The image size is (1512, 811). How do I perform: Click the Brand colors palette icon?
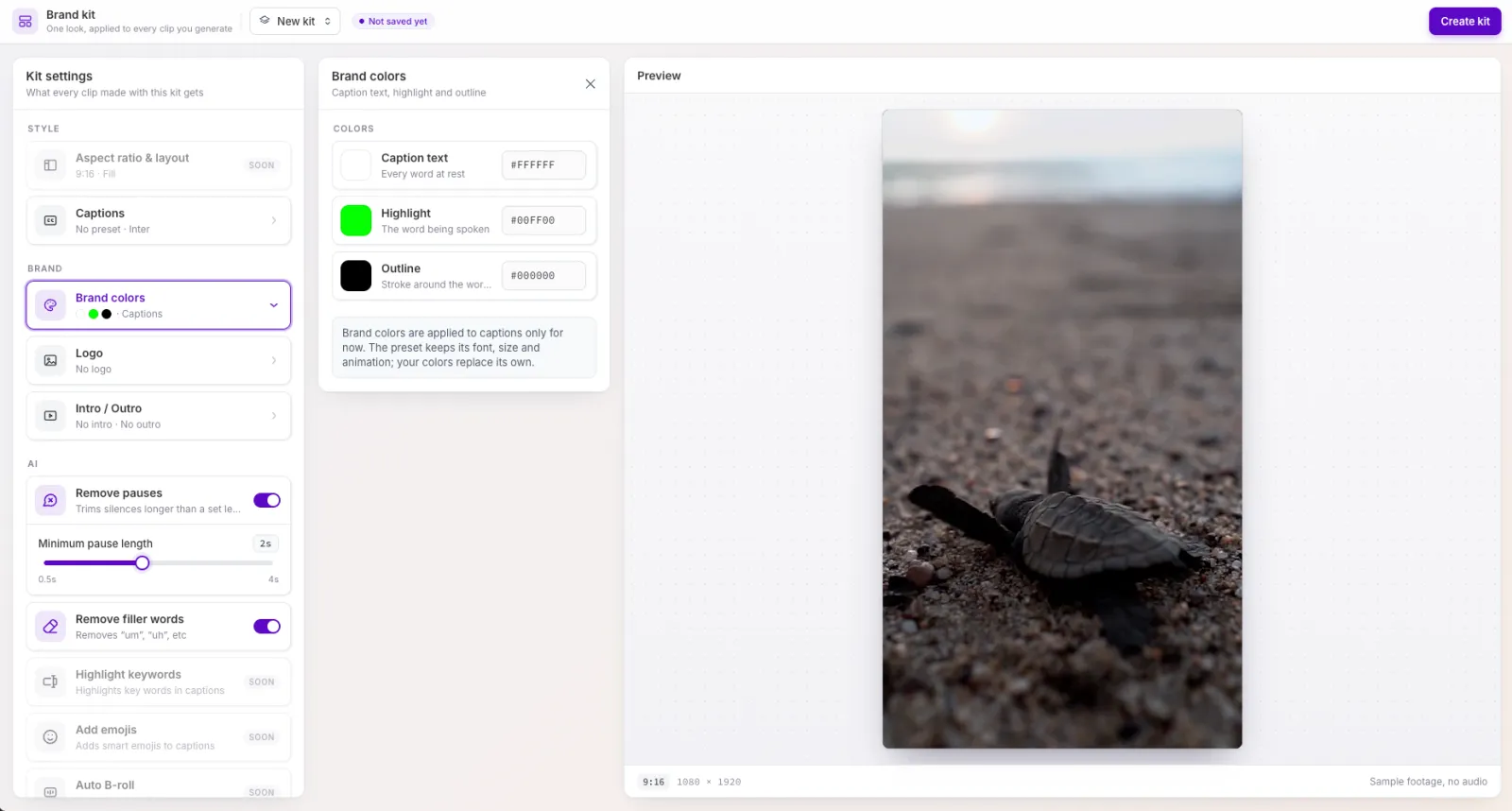[50, 305]
